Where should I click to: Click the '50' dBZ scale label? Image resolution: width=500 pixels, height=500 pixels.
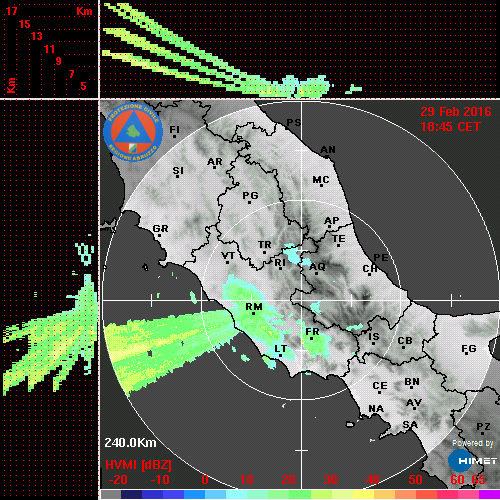[415, 480]
